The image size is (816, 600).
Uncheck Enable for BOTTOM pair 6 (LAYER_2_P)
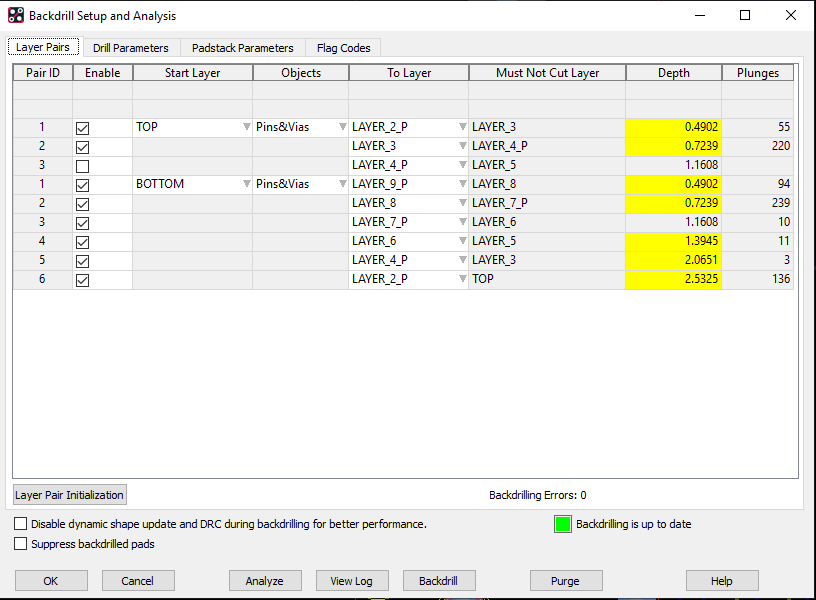pyautogui.click(x=82, y=280)
